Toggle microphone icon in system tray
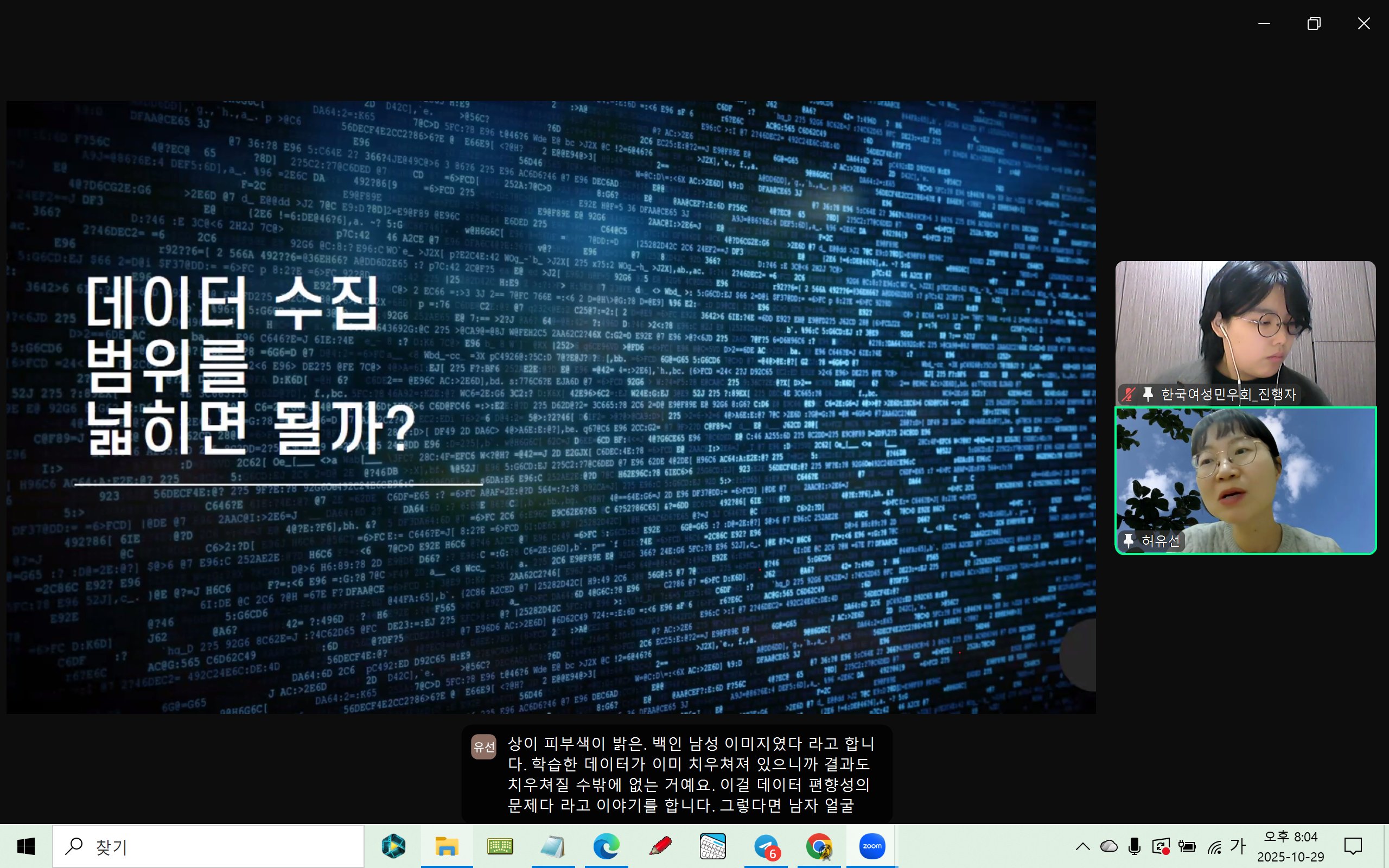1389x868 pixels. 1134,846
